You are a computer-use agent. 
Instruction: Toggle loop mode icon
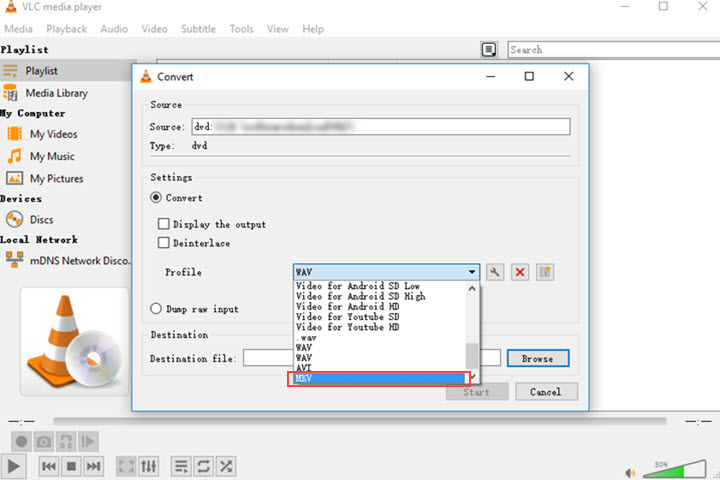[x=203, y=467]
